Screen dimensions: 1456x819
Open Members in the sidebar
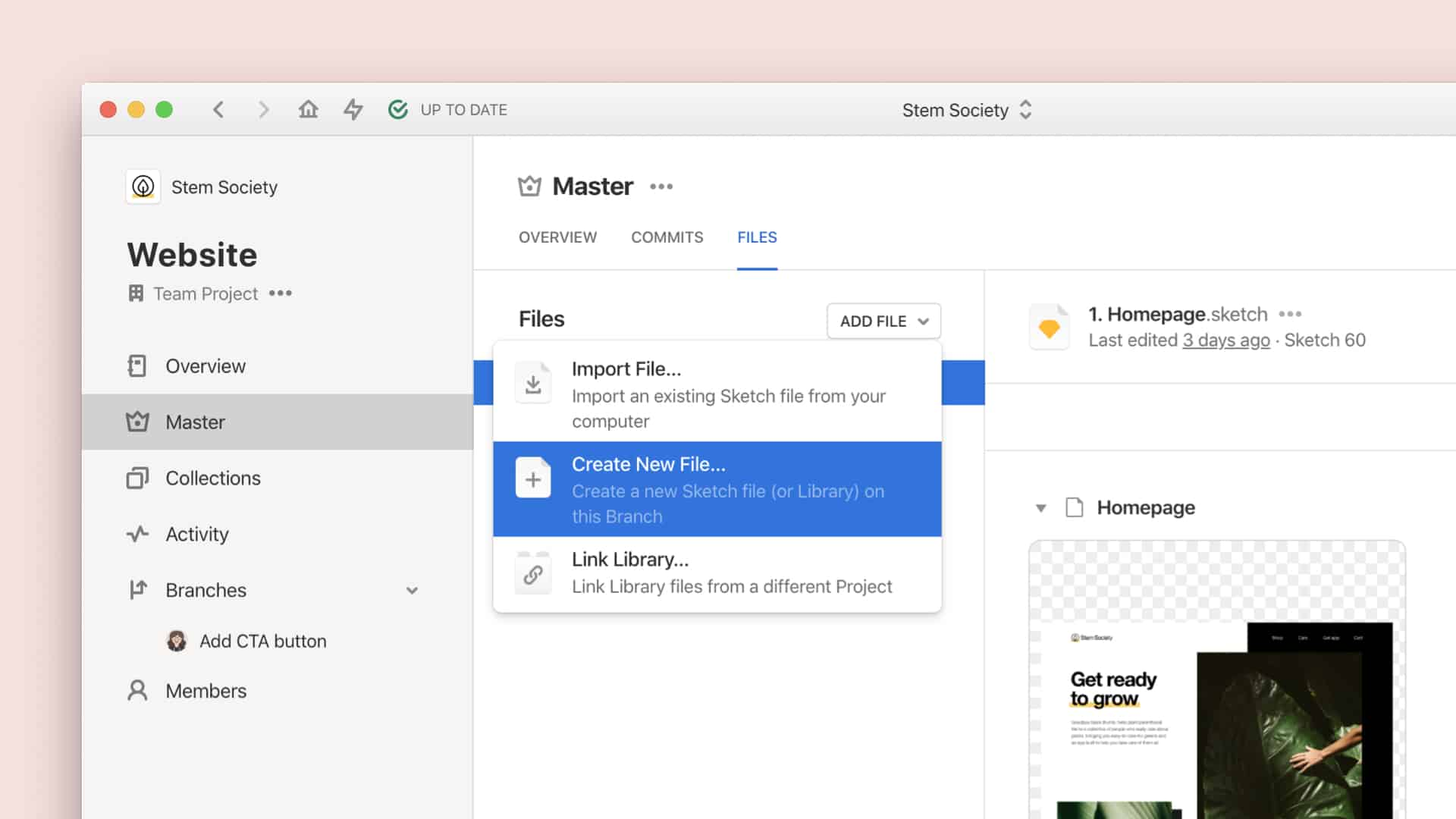click(206, 691)
